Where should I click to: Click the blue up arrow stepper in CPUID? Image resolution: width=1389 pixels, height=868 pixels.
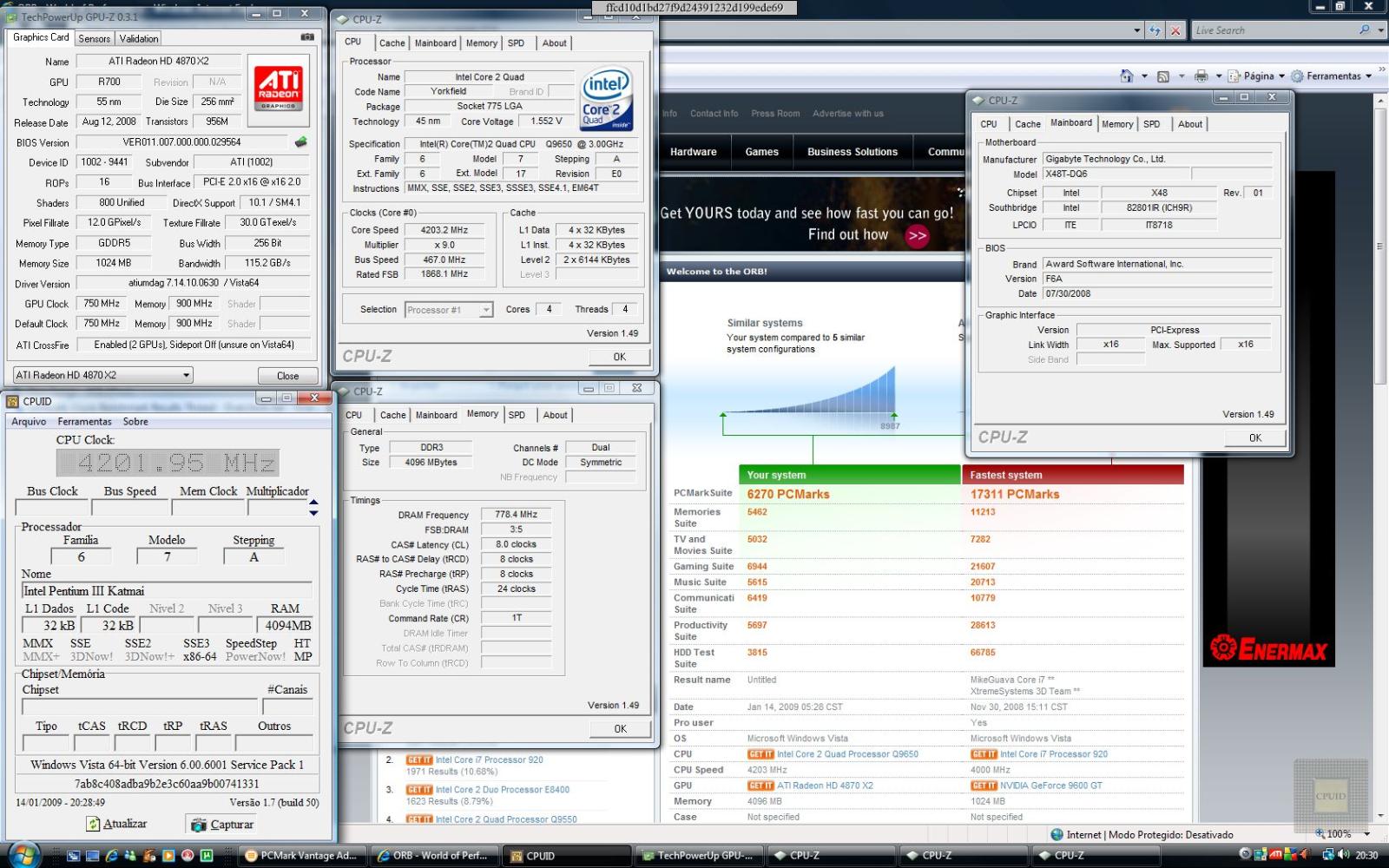coord(313,502)
